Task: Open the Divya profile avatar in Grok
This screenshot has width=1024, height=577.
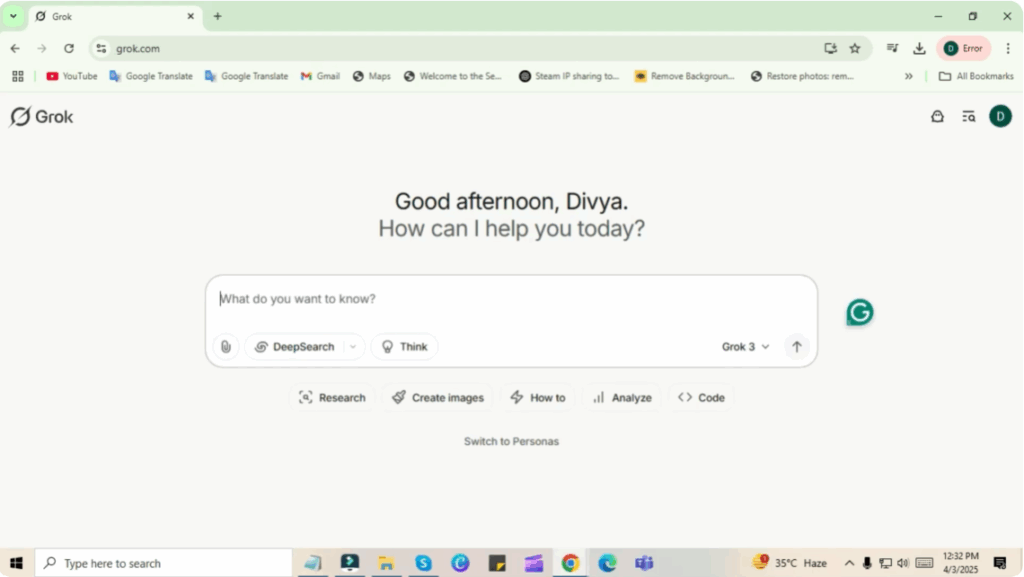Action: pos(1000,117)
